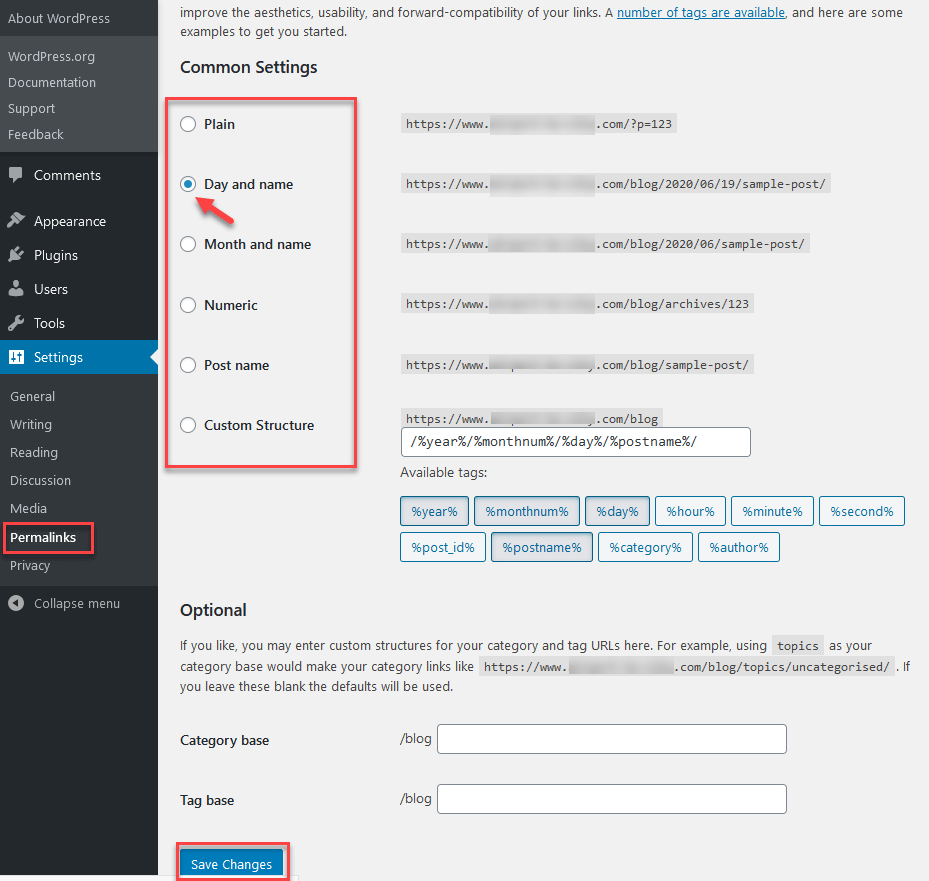Click the 'topics' code example text

tap(797, 646)
